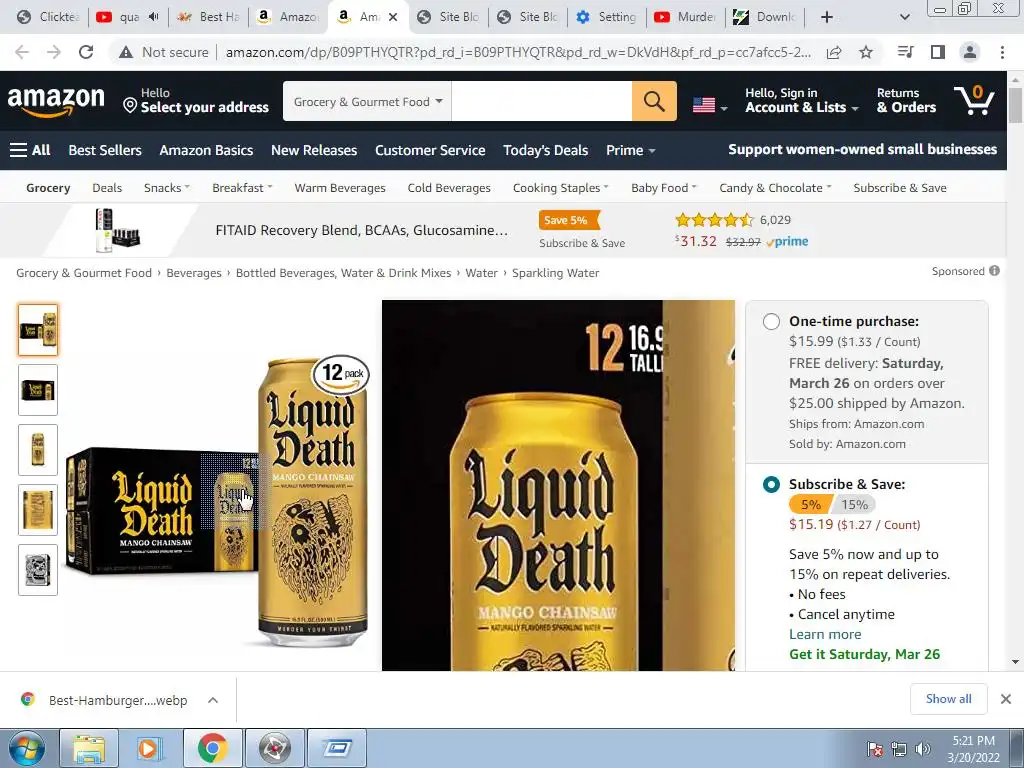Open the shopping cart icon
The width and height of the screenshot is (1024, 768).
pos(974,101)
